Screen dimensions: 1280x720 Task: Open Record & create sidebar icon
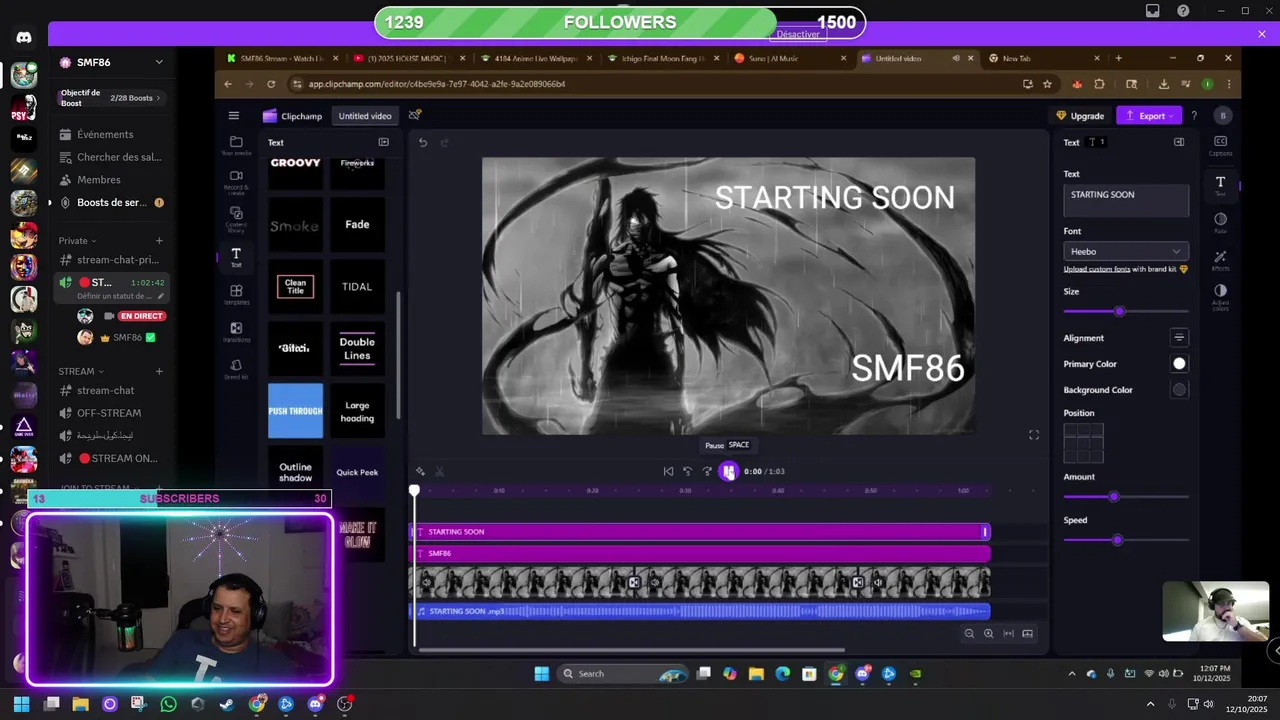[236, 180]
